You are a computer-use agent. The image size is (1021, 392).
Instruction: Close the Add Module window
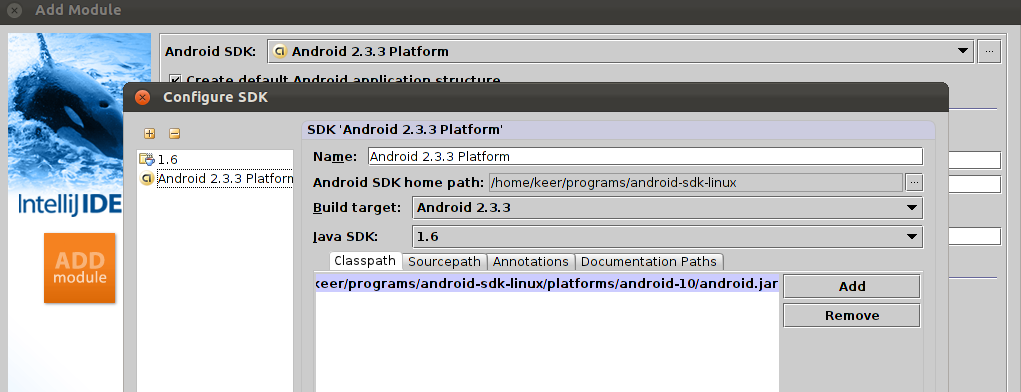14,11
